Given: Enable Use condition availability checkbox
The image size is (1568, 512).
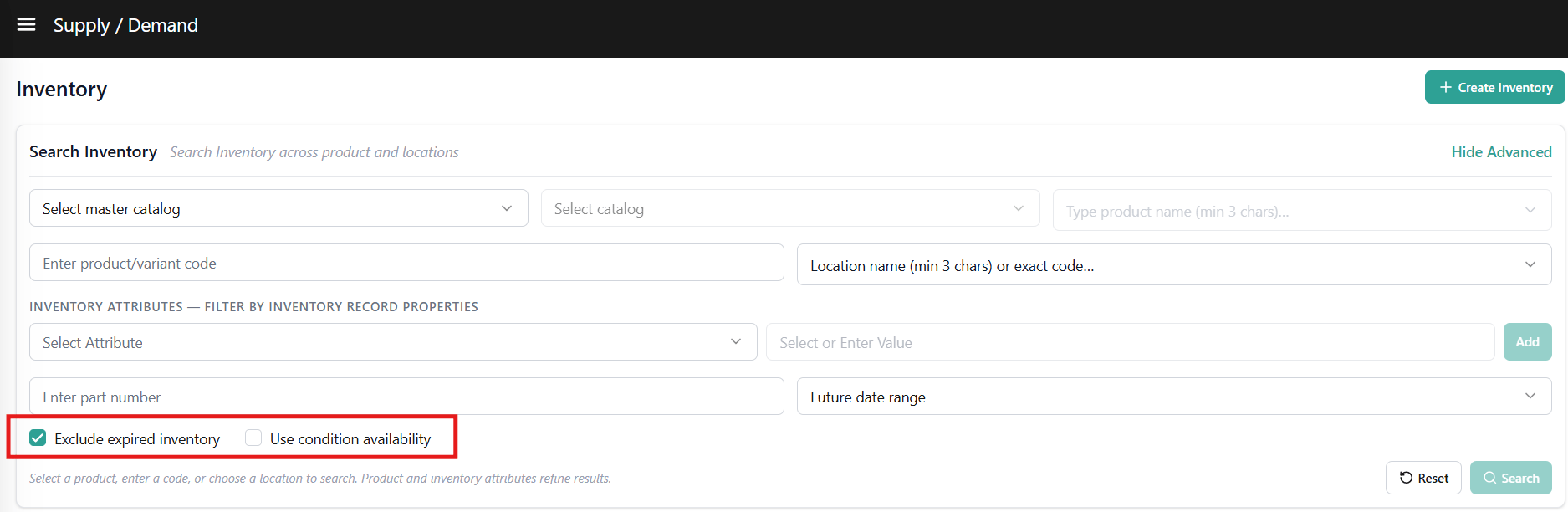Looking at the screenshot, I should (x=253, y=438).
